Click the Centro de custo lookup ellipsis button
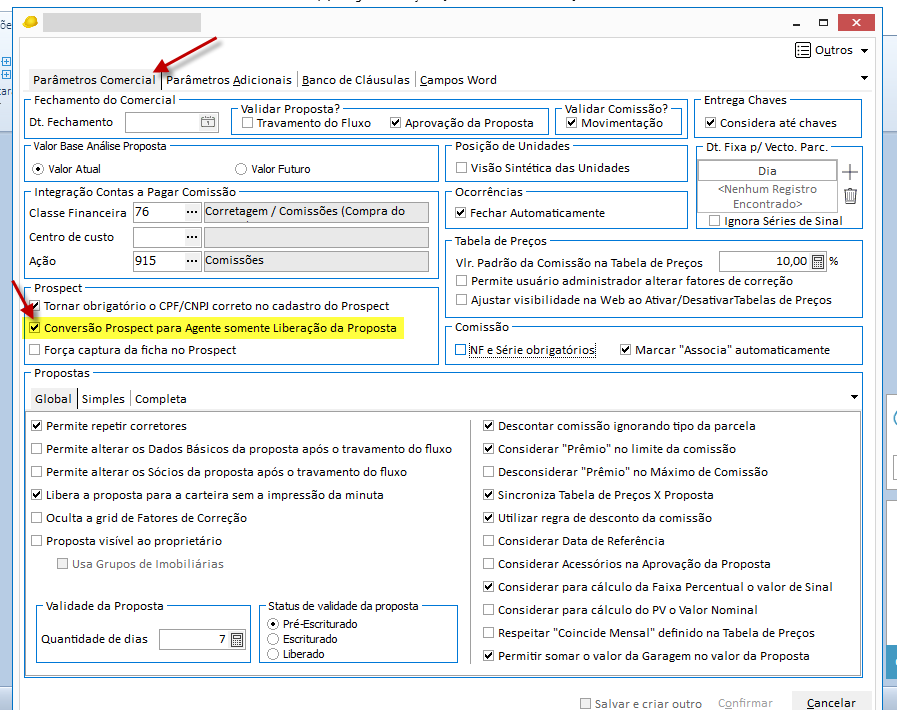 click(192, 237)
